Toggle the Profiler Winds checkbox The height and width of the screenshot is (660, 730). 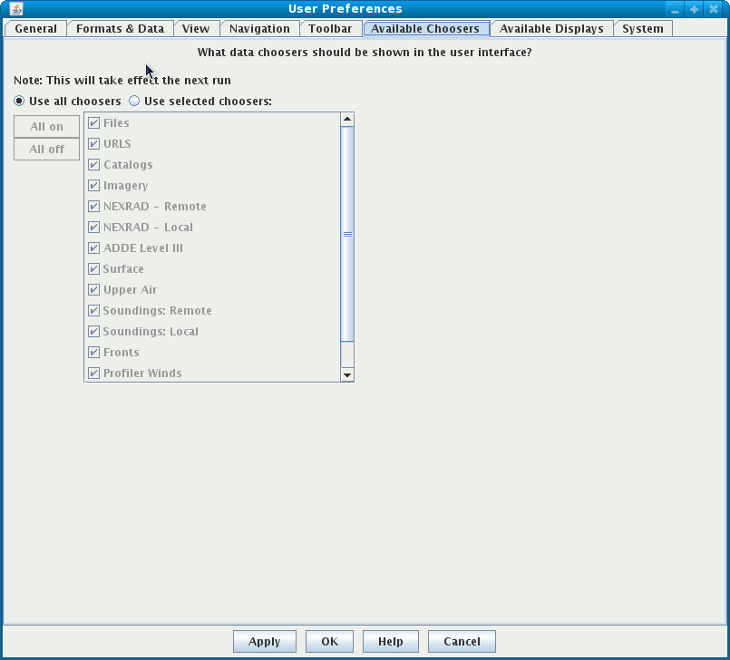click(x=94, y=373)
